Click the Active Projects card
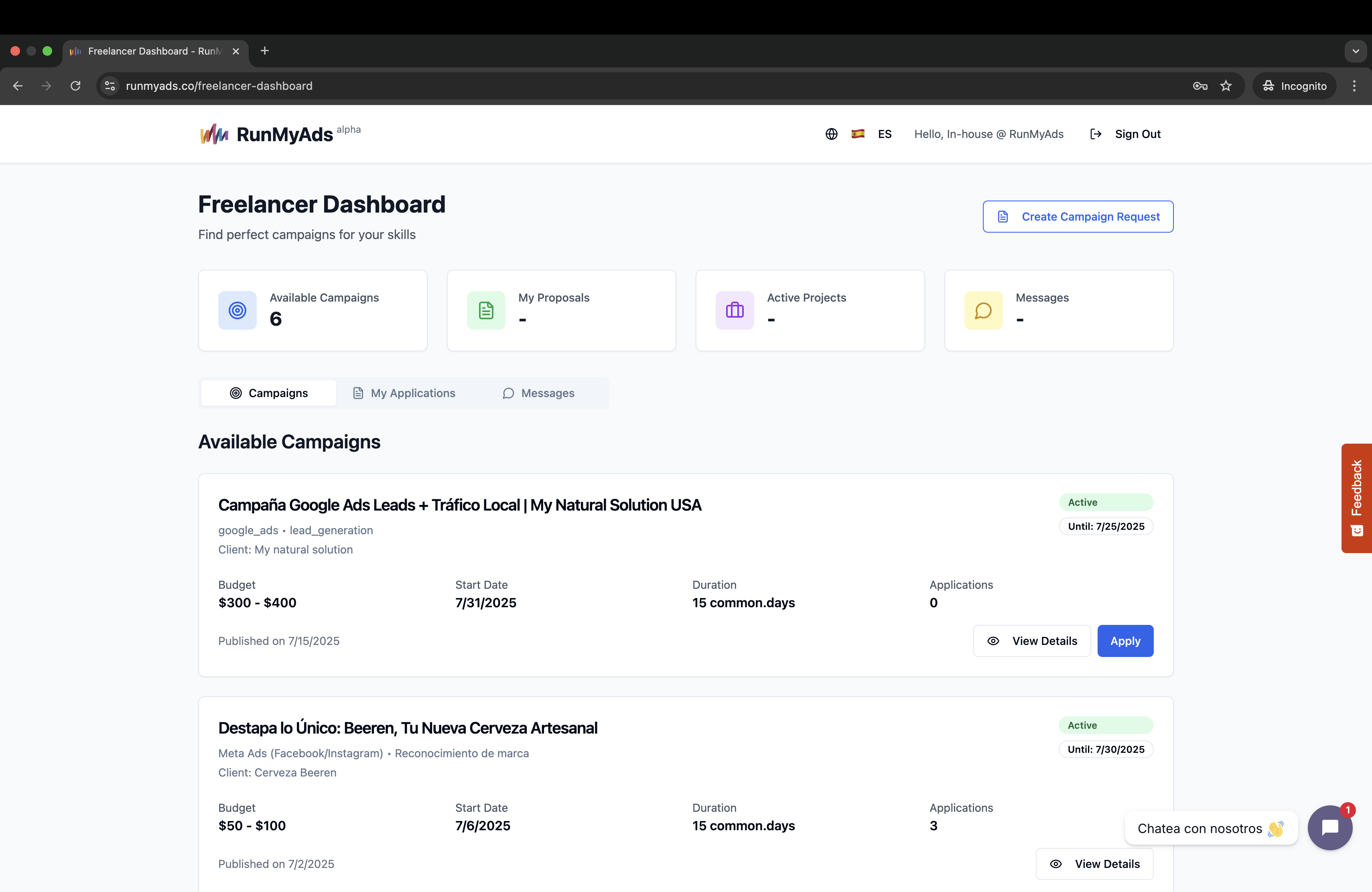The width and height of the screenshot is (1372, 892). pyautogui.click(x=810, y=310)
